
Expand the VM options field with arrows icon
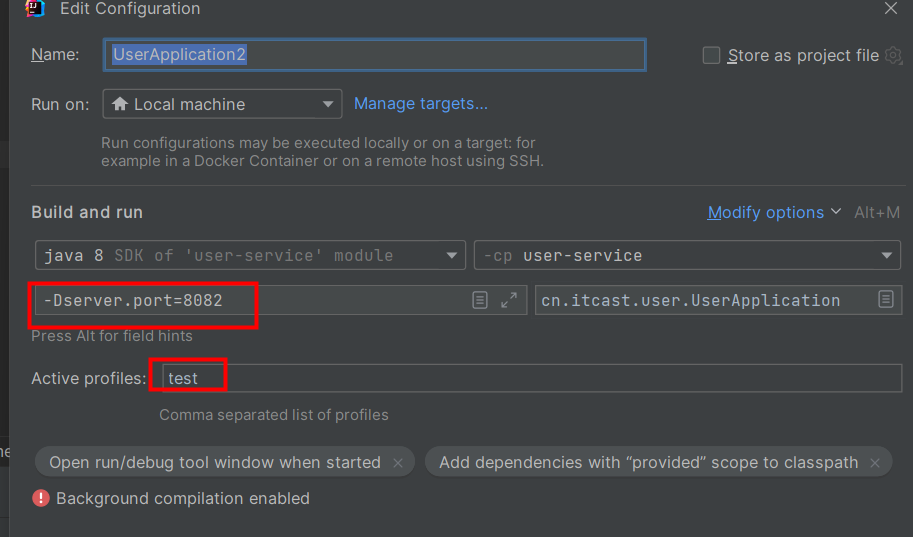coord(509,300)
